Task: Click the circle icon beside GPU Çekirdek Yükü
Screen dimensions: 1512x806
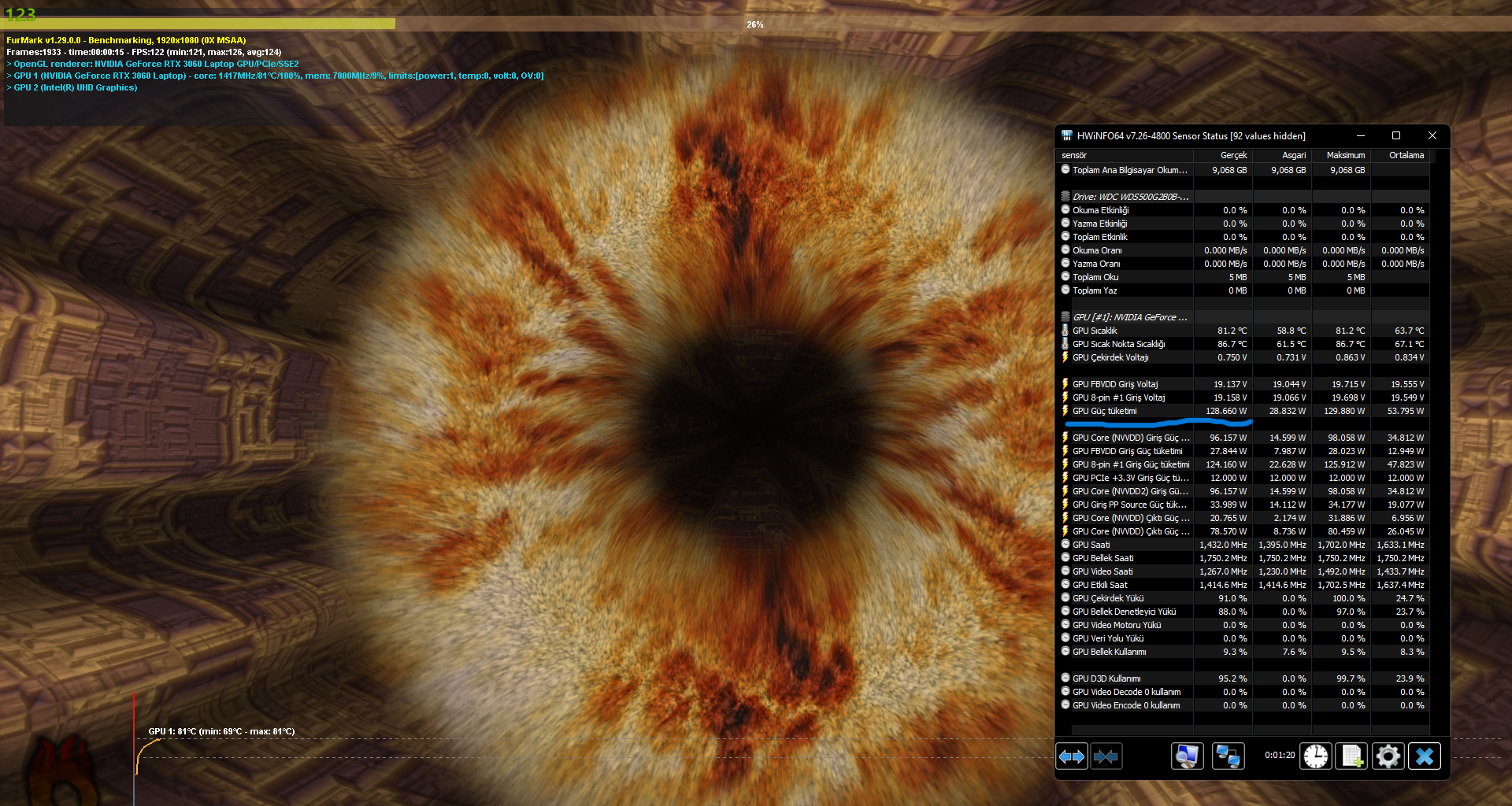Action: 1065,597
